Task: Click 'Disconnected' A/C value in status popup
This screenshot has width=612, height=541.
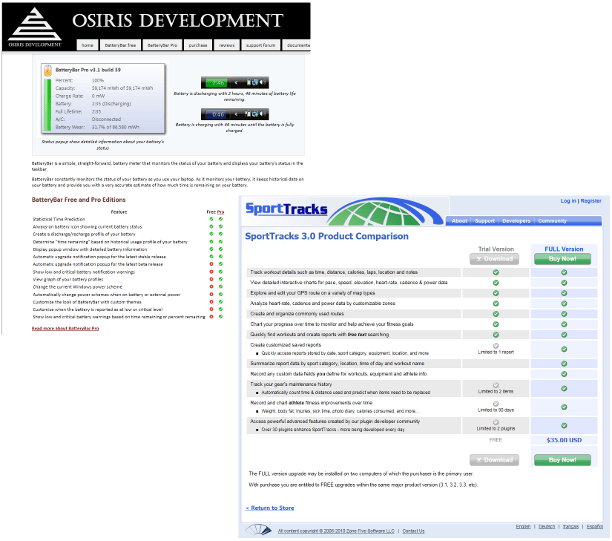Action: (x=106, y=119)
